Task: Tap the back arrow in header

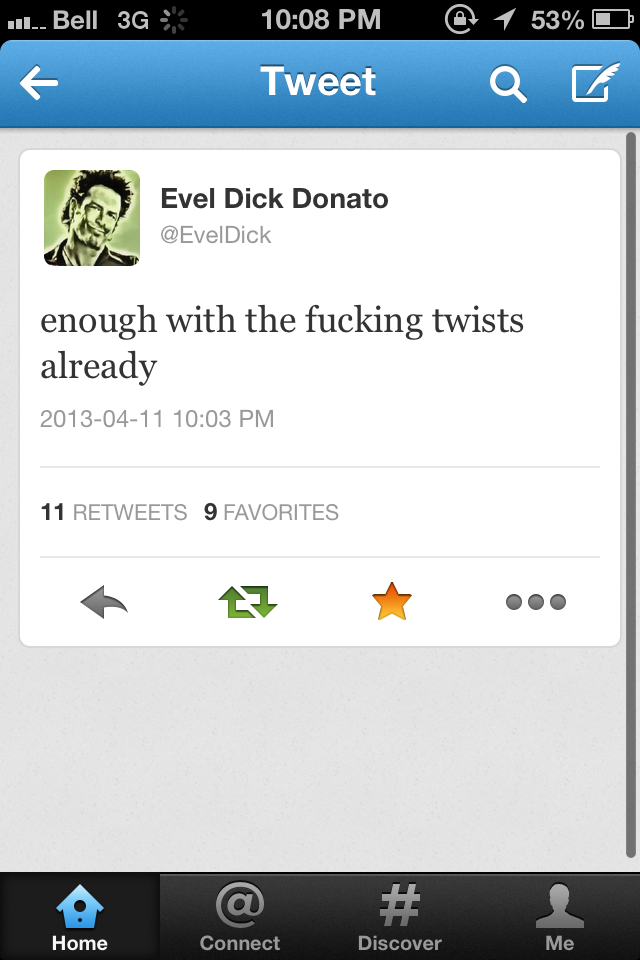Action: tap(39, 83)
